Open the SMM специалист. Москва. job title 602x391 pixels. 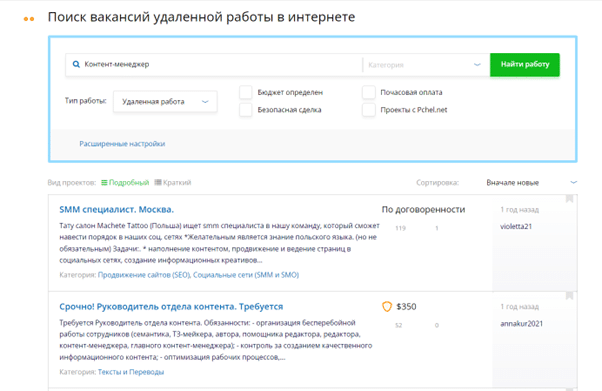click(x=116, y=209)
